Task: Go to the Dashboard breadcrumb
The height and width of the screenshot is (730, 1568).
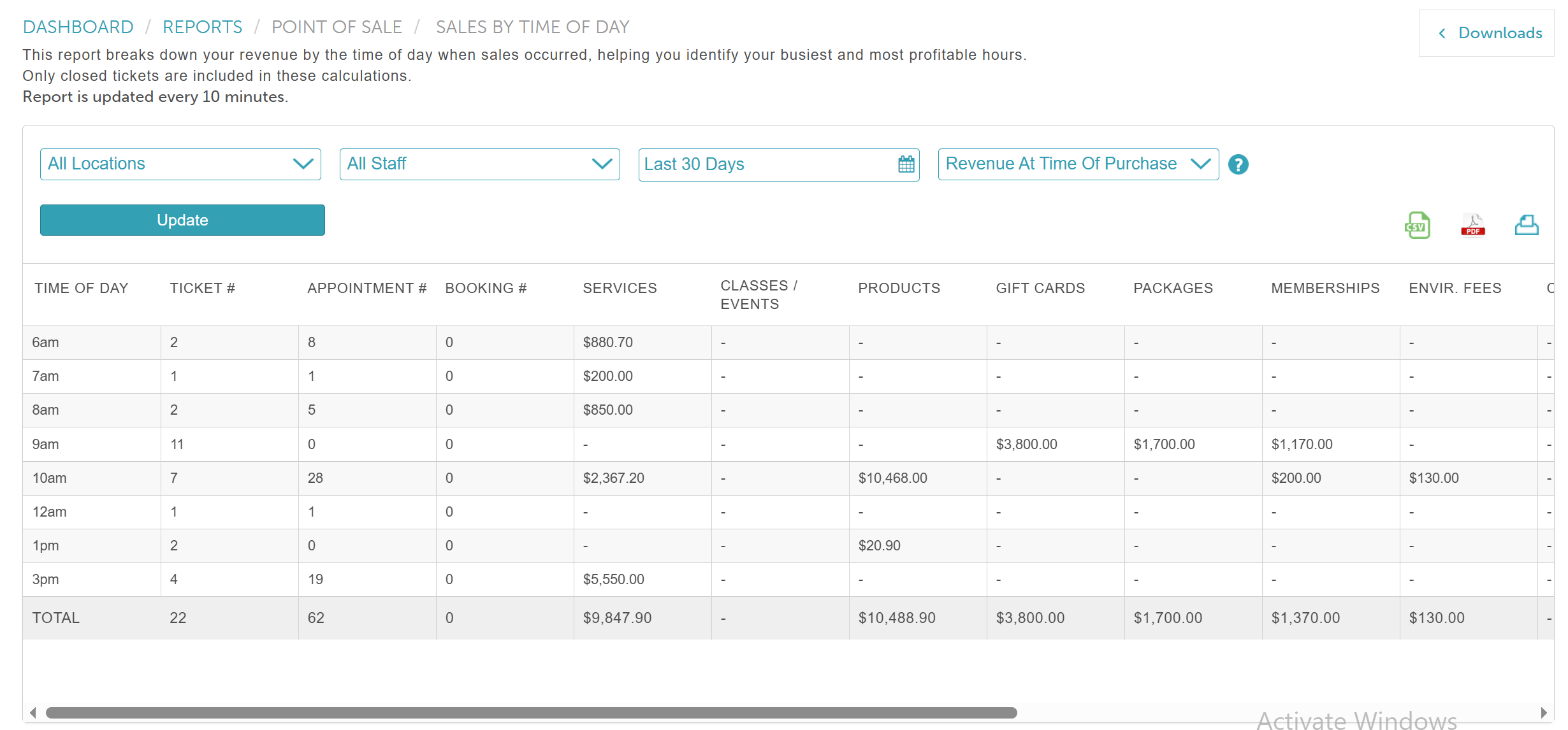Action: [x=78, y=27]
